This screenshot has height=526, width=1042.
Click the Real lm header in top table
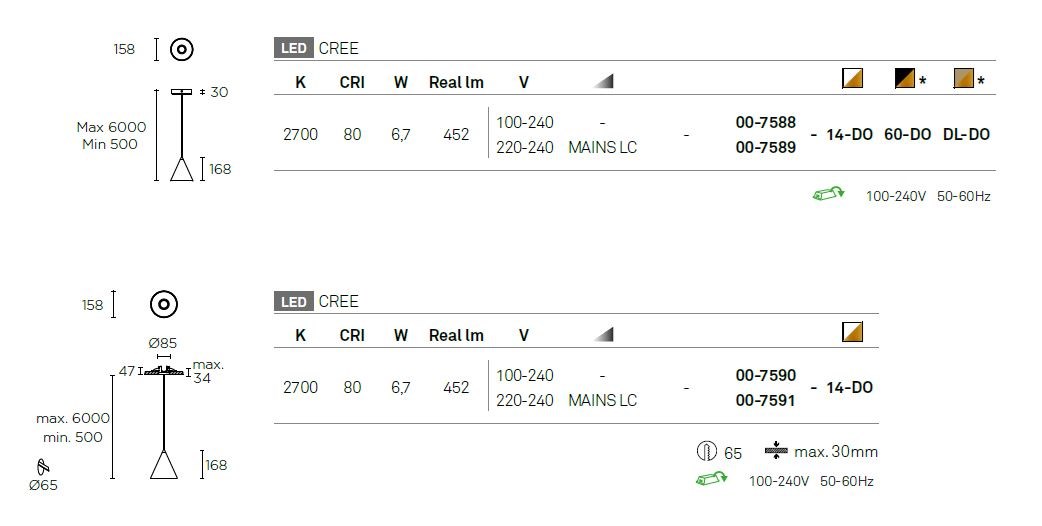(x=456, y=82)
